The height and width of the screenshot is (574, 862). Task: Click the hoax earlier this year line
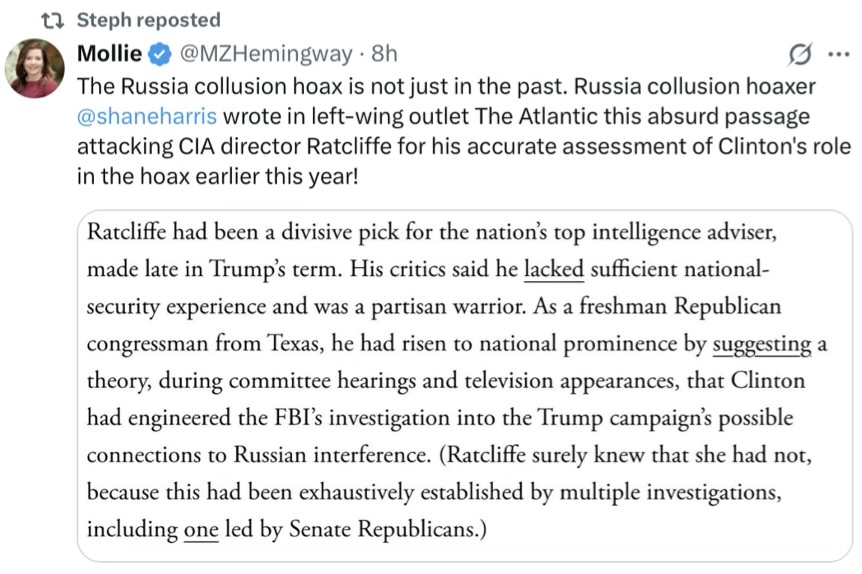point(217,176)
